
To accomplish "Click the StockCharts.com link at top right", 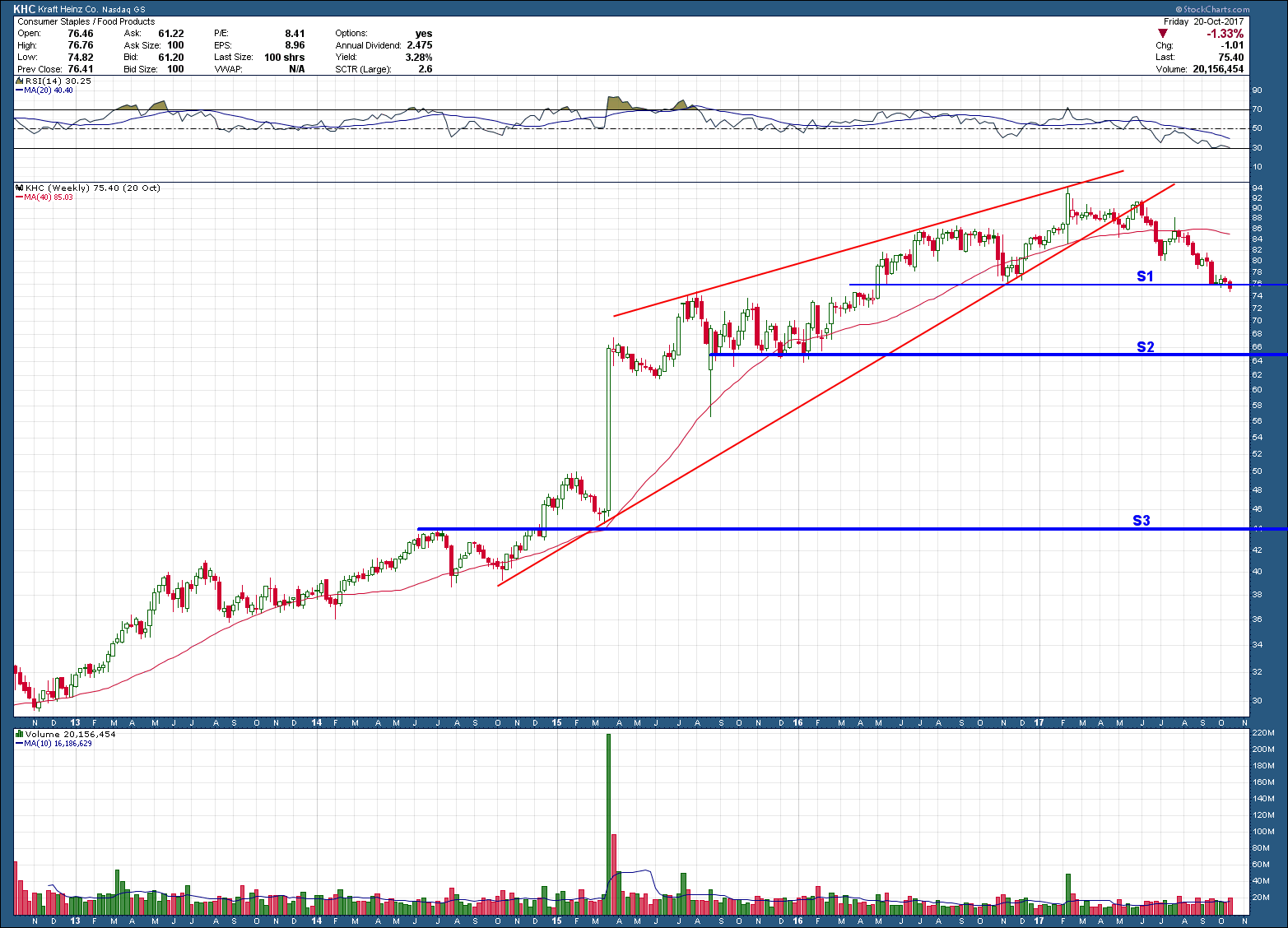I will click(x=1212, y=10).
